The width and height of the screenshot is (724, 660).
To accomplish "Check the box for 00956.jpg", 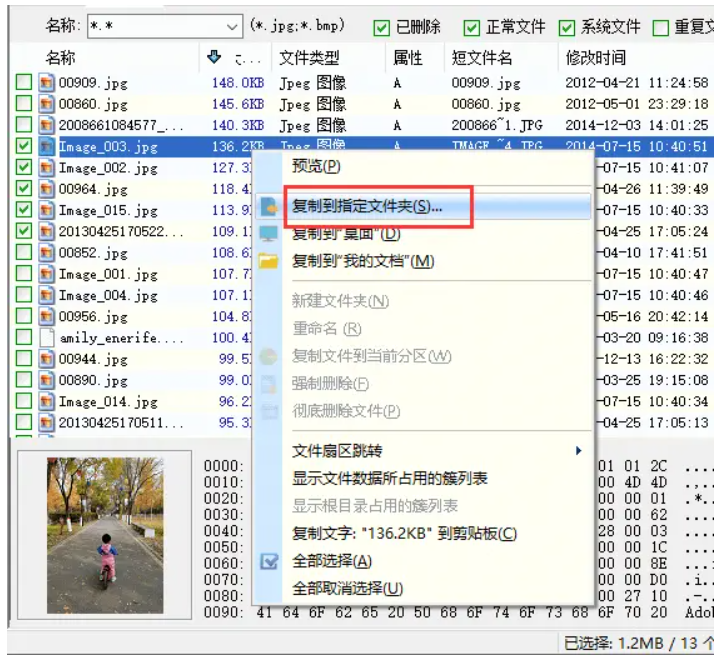I will click(x=24, y=316).
